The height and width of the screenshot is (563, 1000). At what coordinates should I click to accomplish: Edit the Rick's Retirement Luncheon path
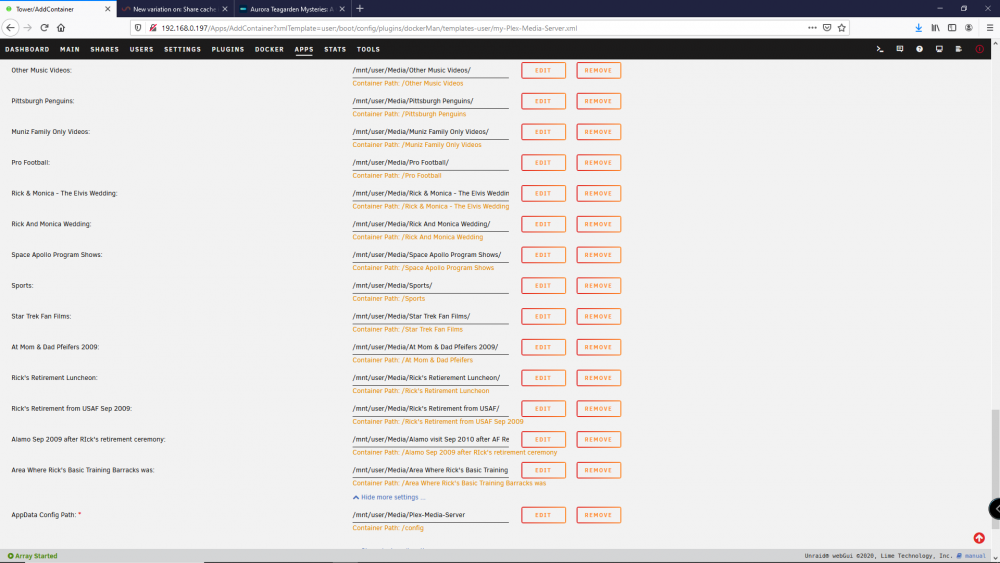(543, 378)
